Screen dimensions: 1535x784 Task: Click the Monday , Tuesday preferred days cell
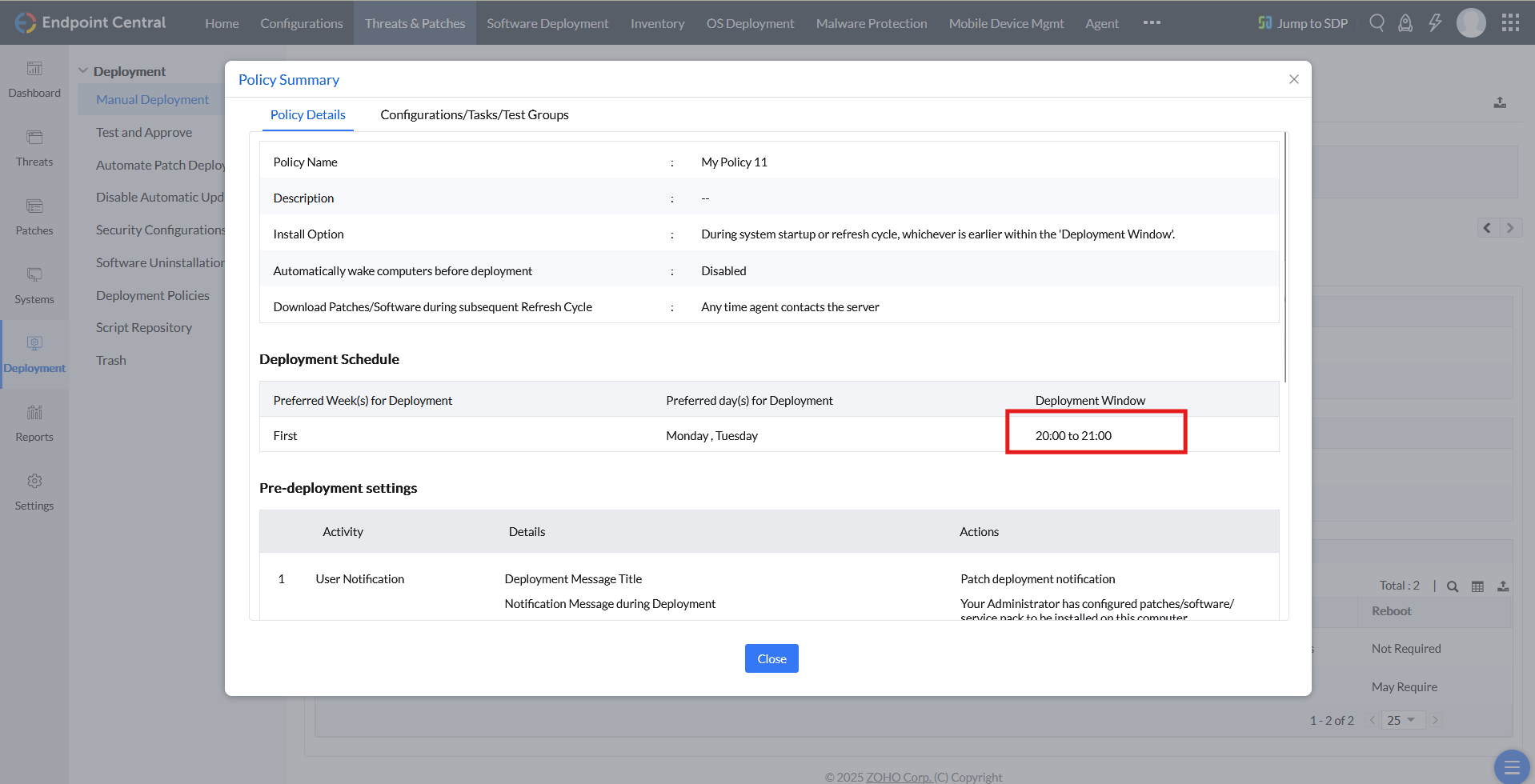(711, 435)
